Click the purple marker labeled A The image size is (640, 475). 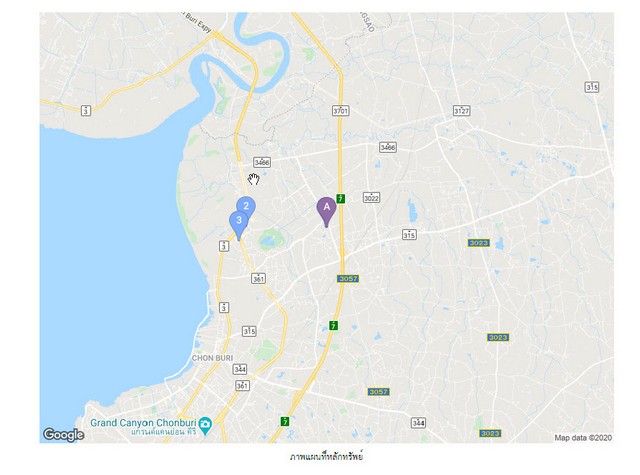coord(326,211)
